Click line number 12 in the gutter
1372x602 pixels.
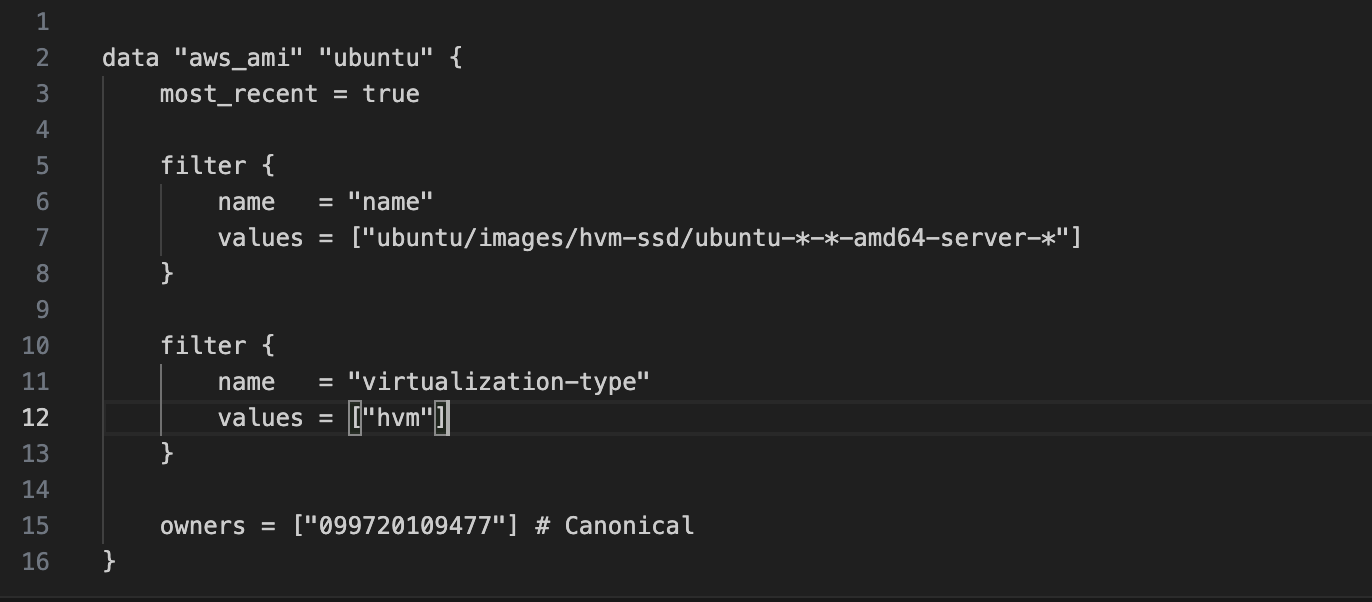(x=35, y=418)
